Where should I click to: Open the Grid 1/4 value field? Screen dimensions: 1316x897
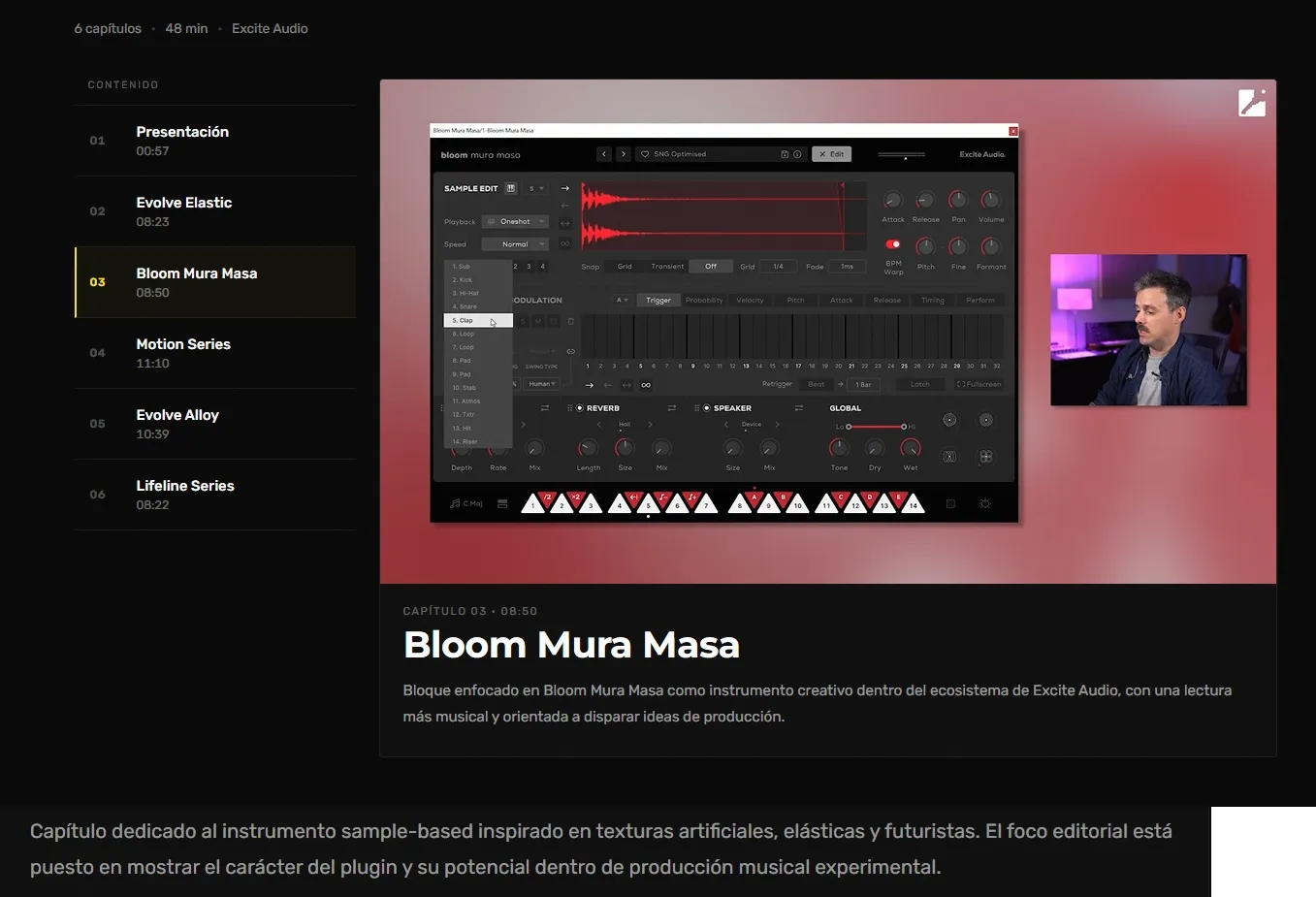coord(778,267)
